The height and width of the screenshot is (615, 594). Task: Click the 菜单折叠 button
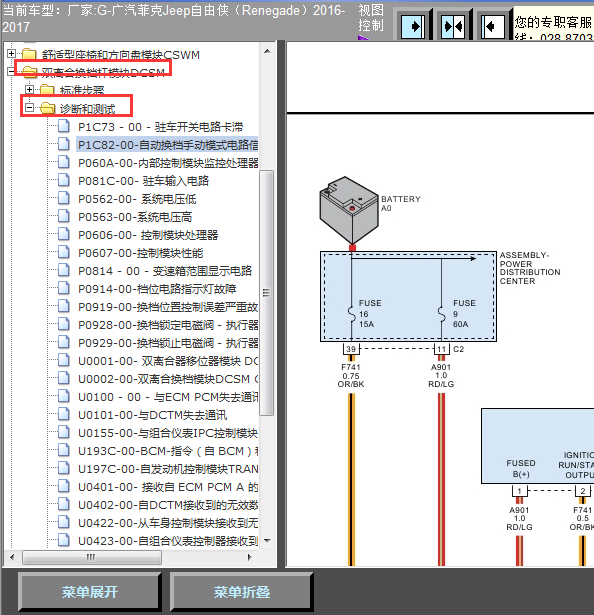pos(241,592)
